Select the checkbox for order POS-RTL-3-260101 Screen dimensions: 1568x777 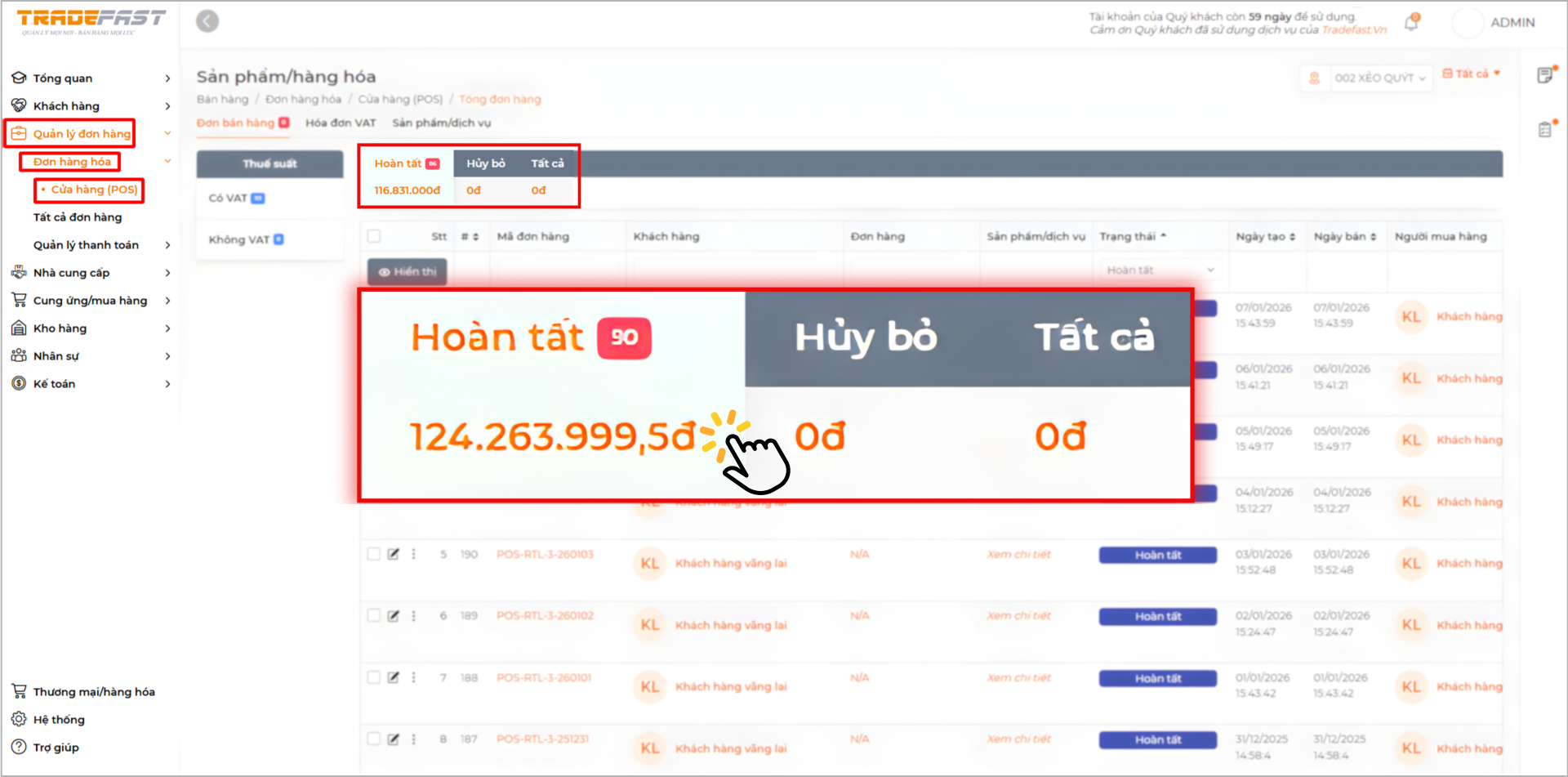pos(374,677)
